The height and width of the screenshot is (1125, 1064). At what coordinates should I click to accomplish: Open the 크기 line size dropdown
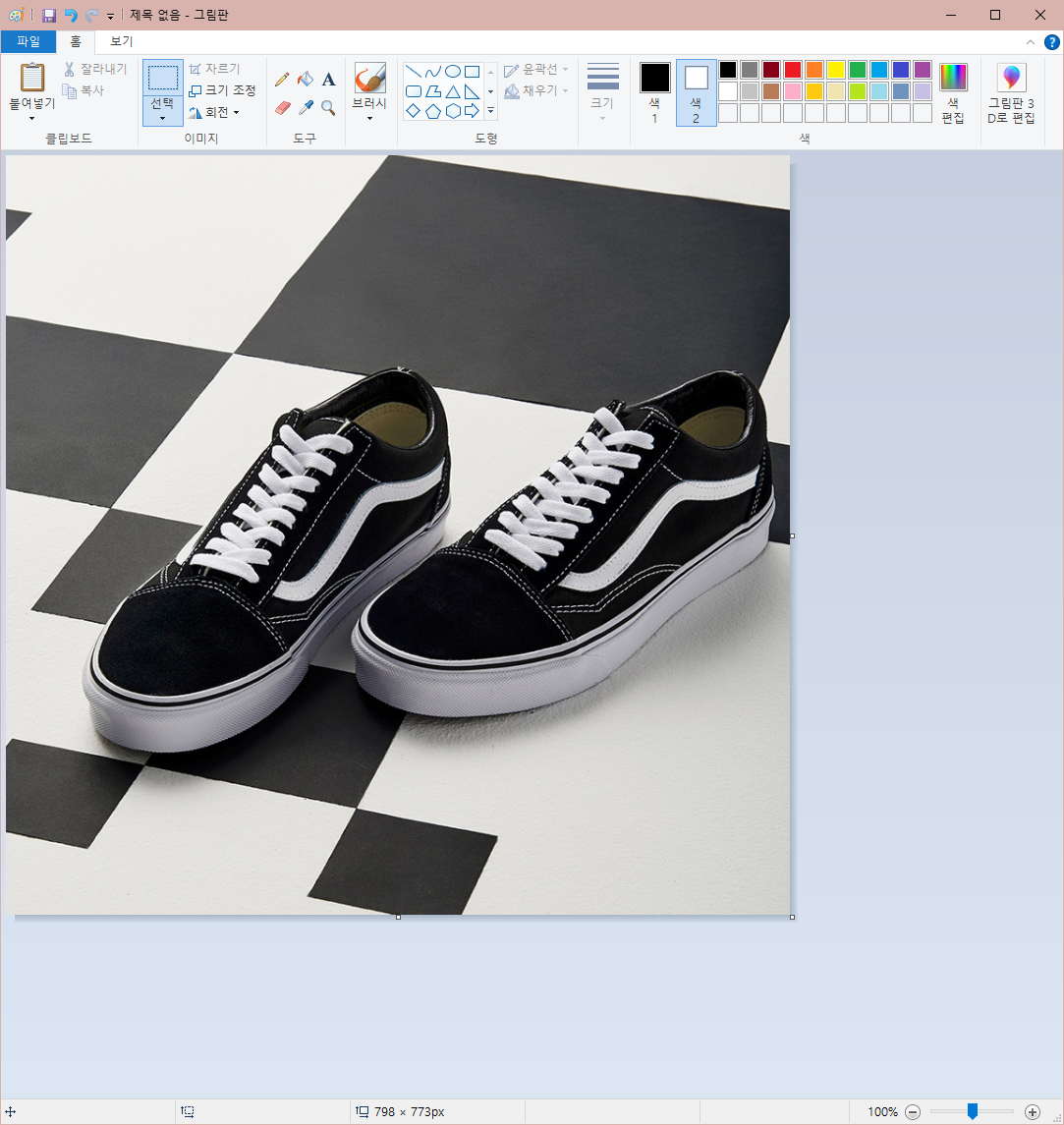click(602, 93)
